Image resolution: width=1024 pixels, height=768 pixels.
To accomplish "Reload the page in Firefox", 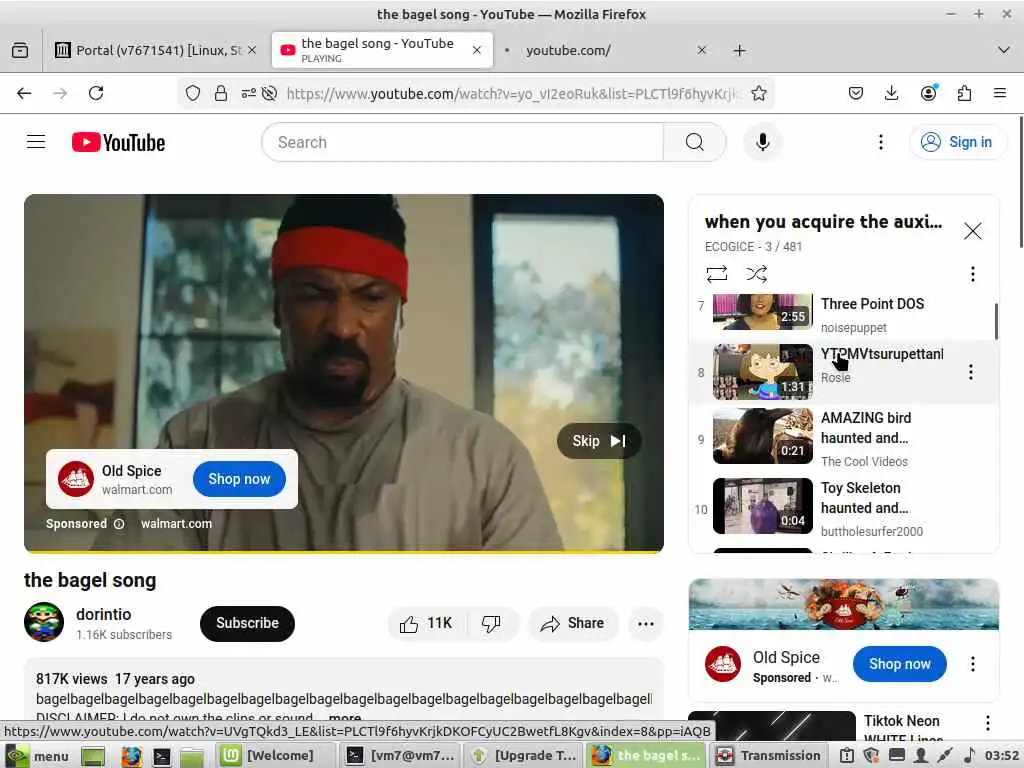I will (96, 93).
